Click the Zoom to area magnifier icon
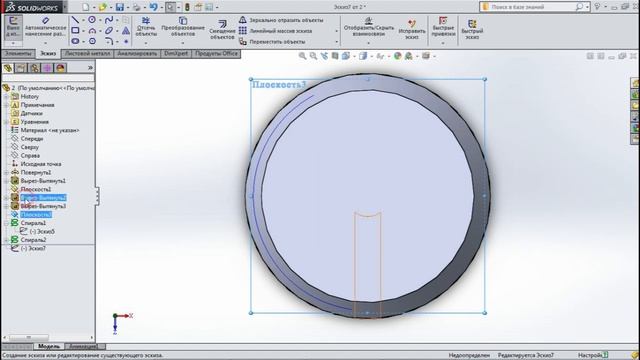Image resolution: width=640 pixels, height=360 pixels. (313, 56)
